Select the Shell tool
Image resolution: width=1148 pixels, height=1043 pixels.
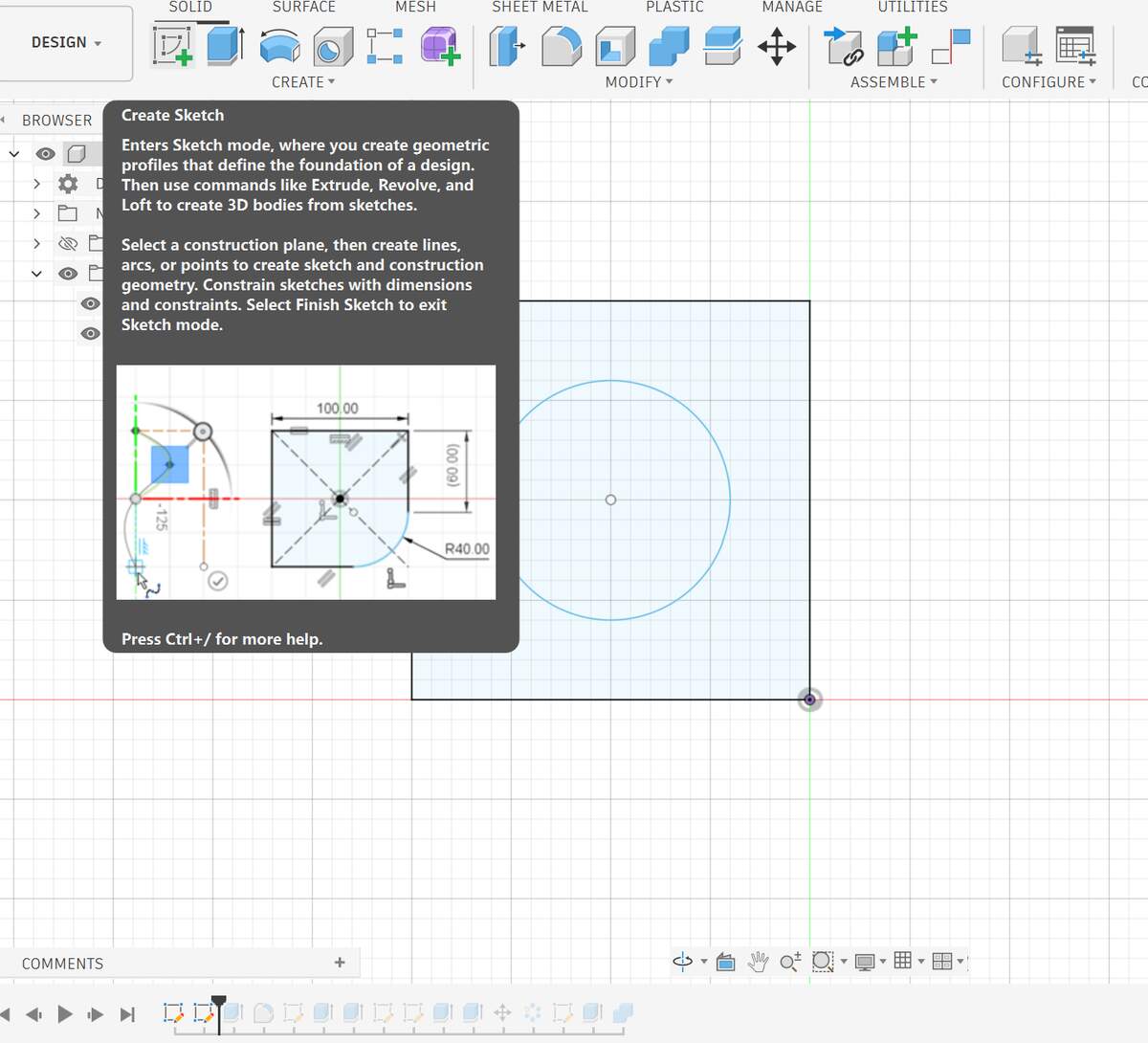(x=614, y=46)
